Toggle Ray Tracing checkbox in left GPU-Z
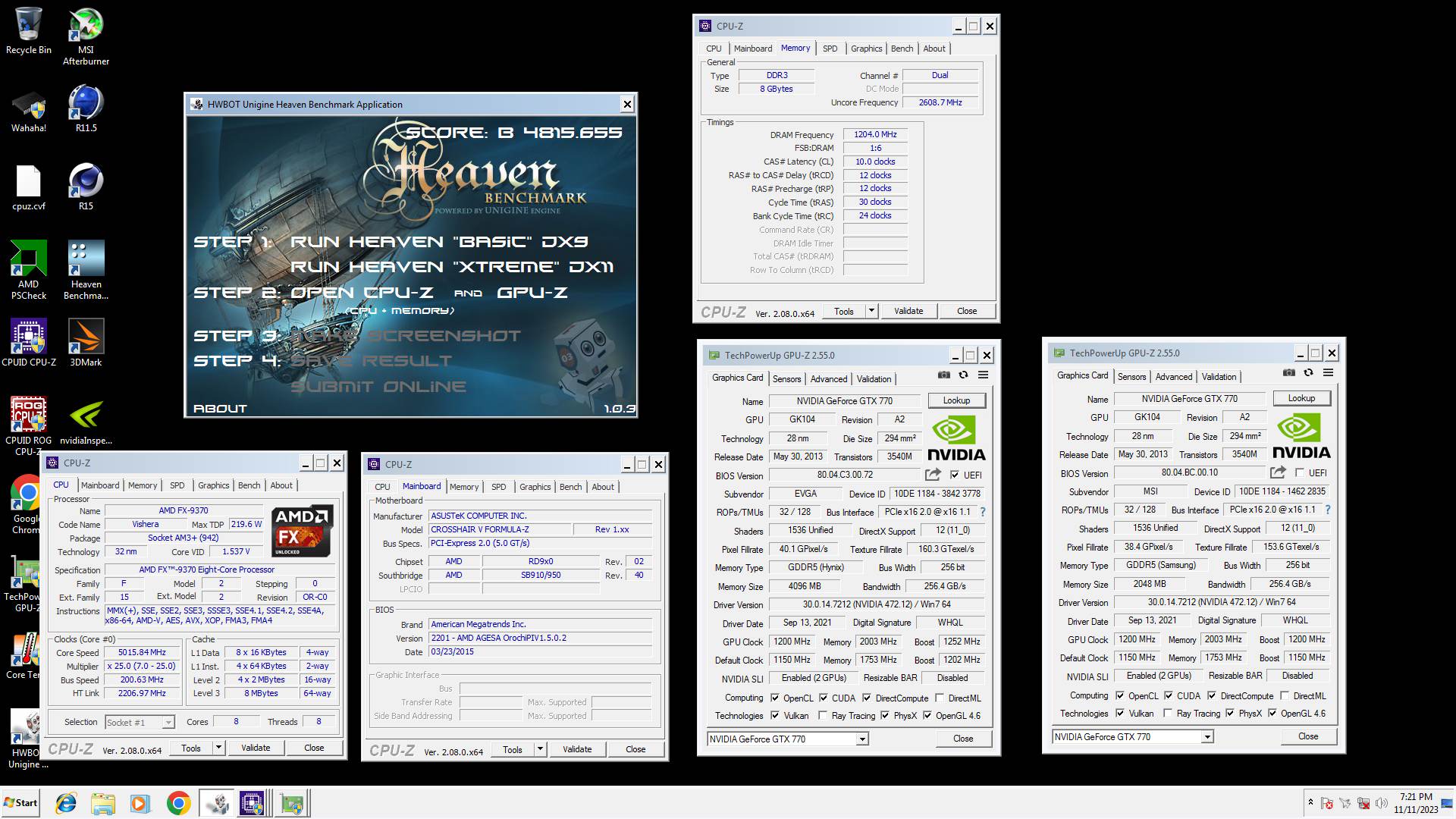Screen dimensions: 1456x819 [823, 715]
